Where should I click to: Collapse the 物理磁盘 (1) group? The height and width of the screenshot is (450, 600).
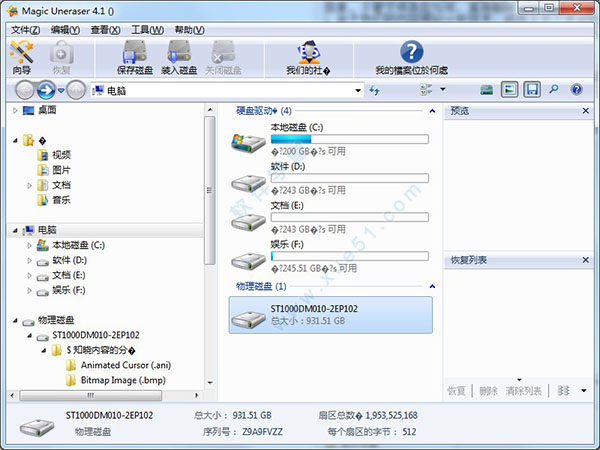click(x=432, y=286)
